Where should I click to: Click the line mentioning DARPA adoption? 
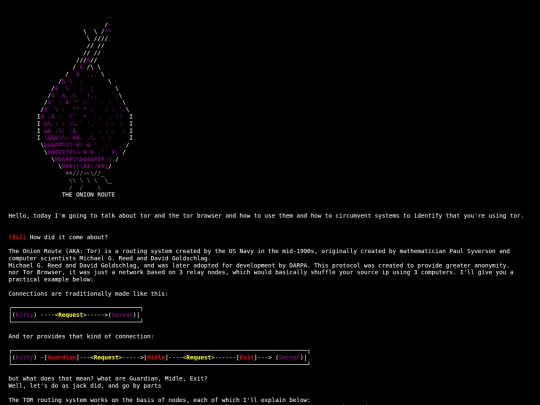pyautogui.click(x=259, y=266)
